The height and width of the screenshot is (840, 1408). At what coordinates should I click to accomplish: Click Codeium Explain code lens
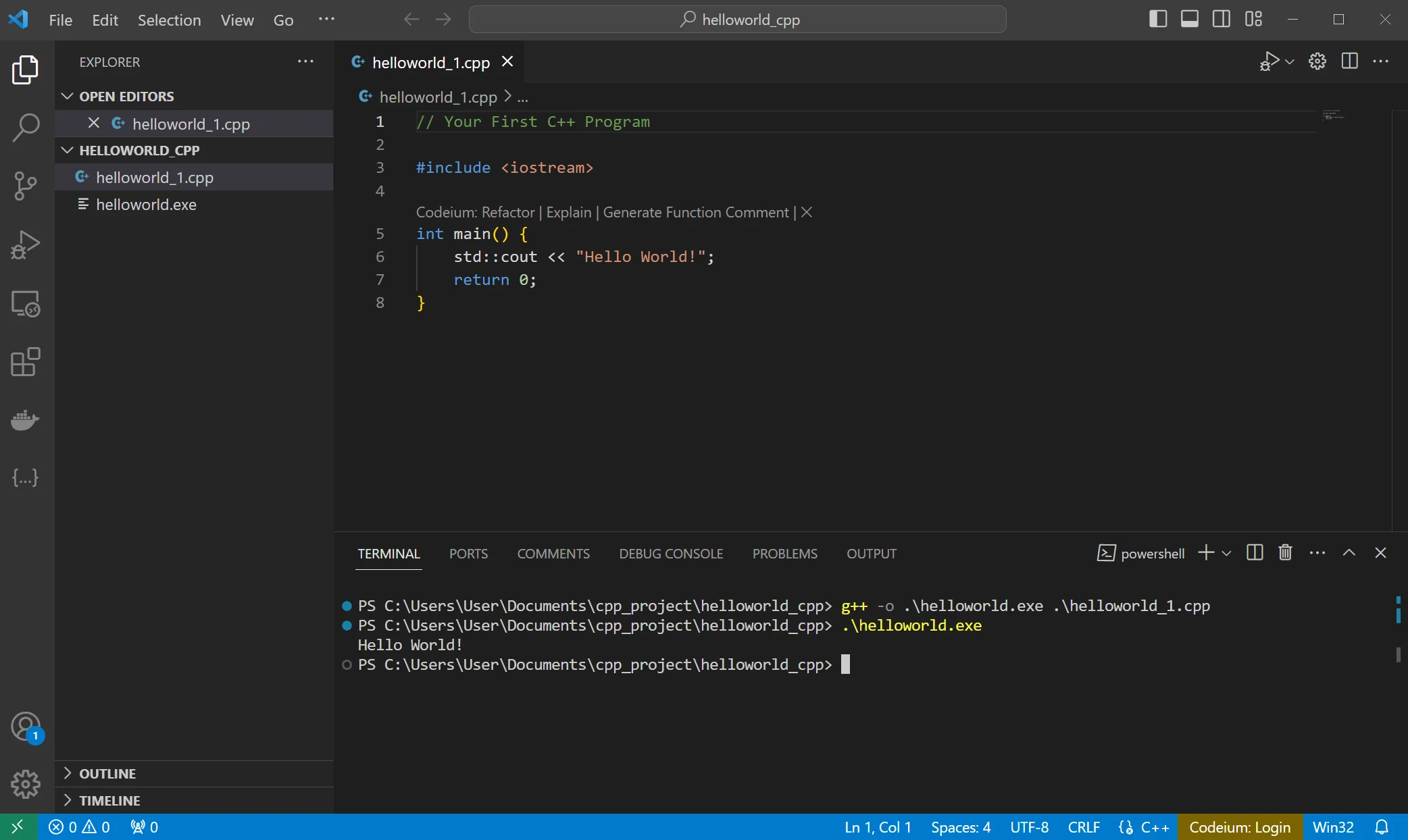coord(568,212)
